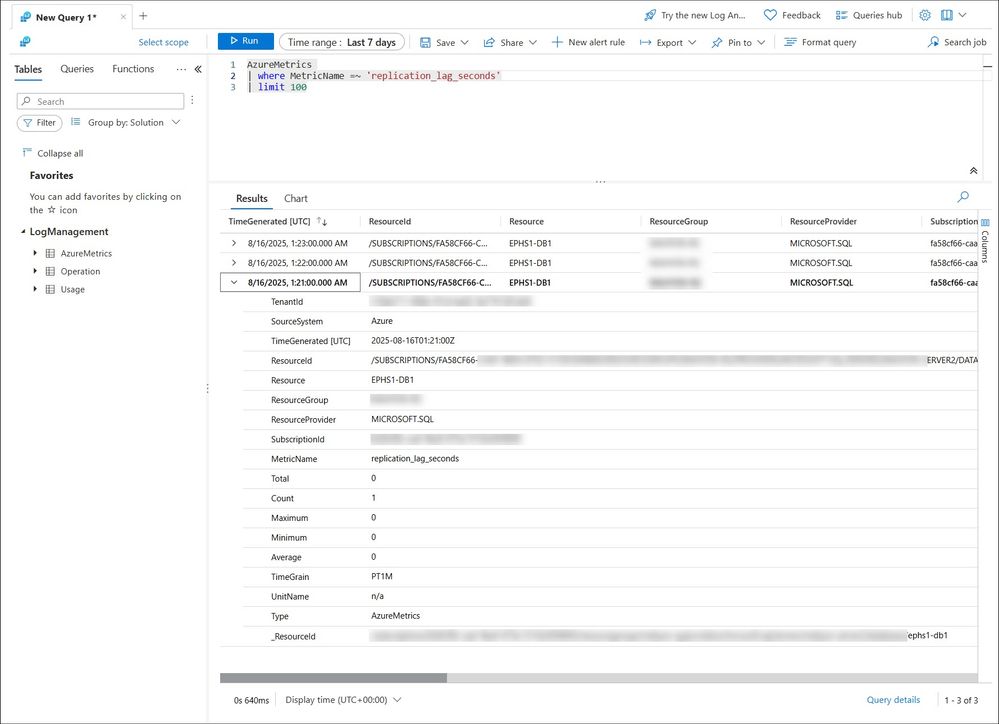Collapse the query editor double chevron
The image size is (999, 724).
(974, 171)
